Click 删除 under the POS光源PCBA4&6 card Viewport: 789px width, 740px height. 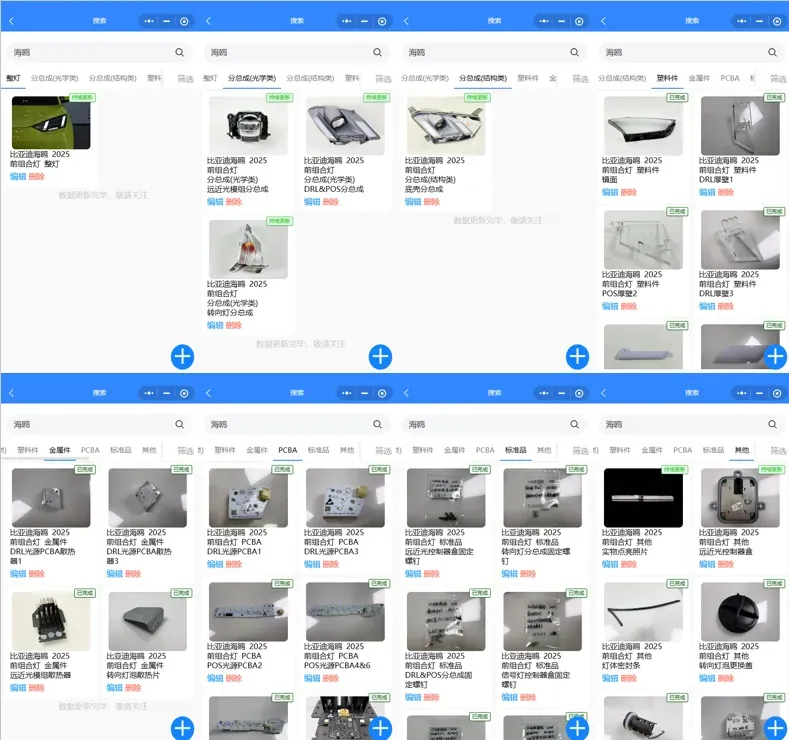331,678
